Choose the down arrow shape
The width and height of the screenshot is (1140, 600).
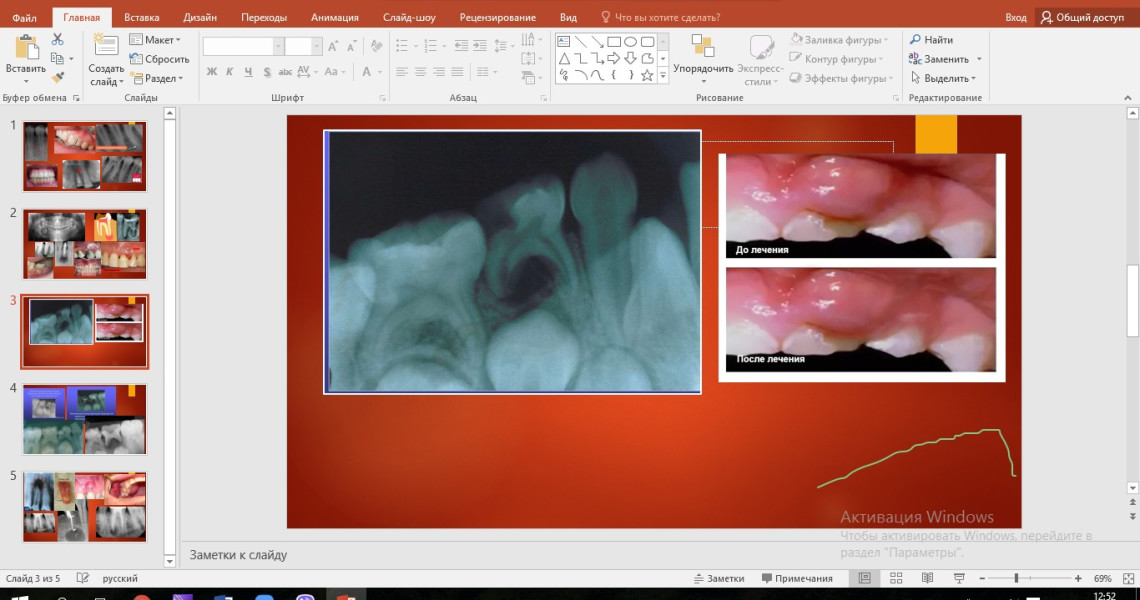[x=630, y=58]
